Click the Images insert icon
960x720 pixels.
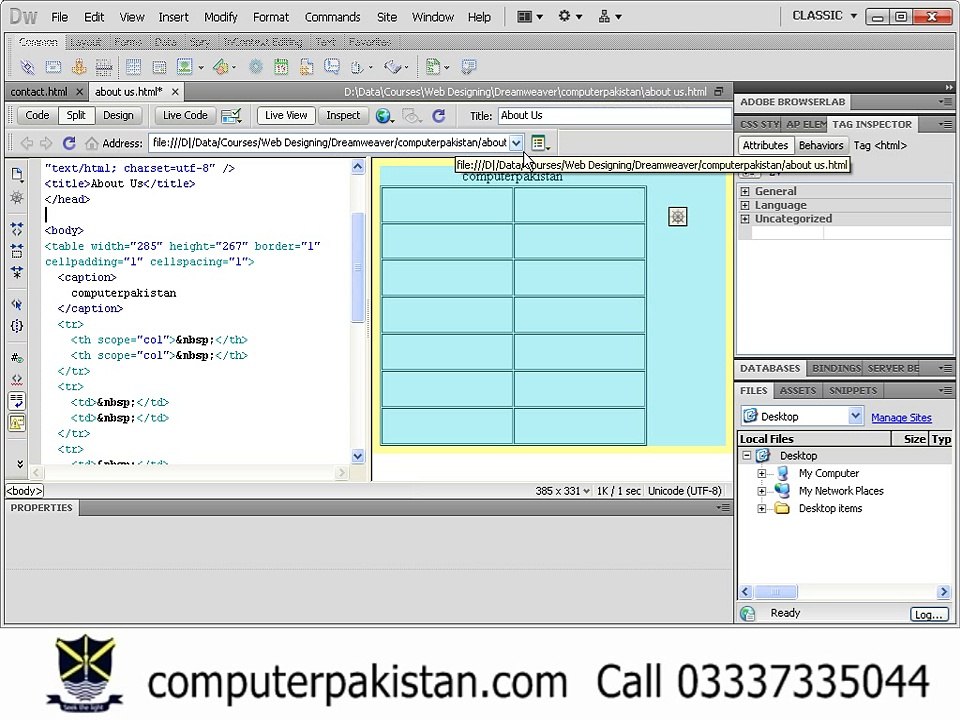point(185,66)
